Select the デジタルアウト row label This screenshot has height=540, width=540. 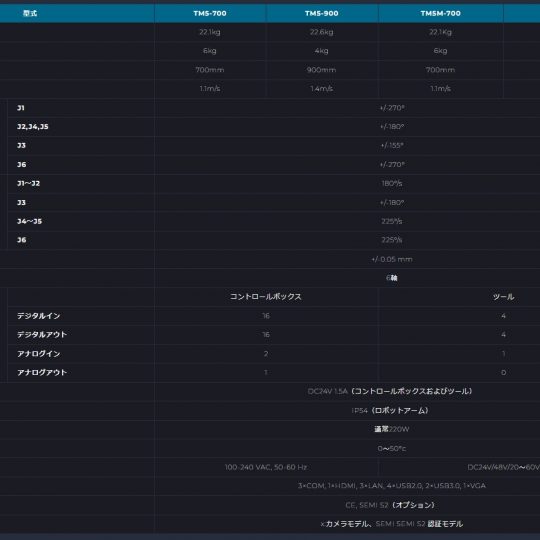point(42,334)
